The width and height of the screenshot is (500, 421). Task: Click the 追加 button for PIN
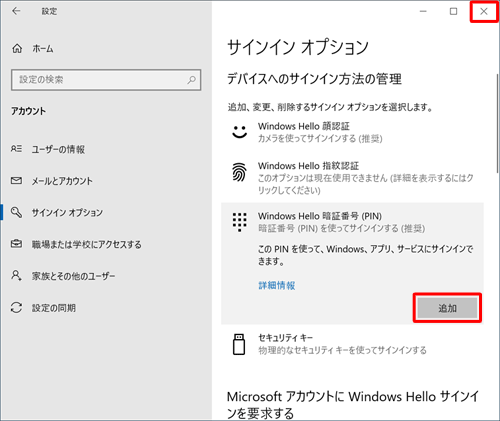[x=447, y=308]
